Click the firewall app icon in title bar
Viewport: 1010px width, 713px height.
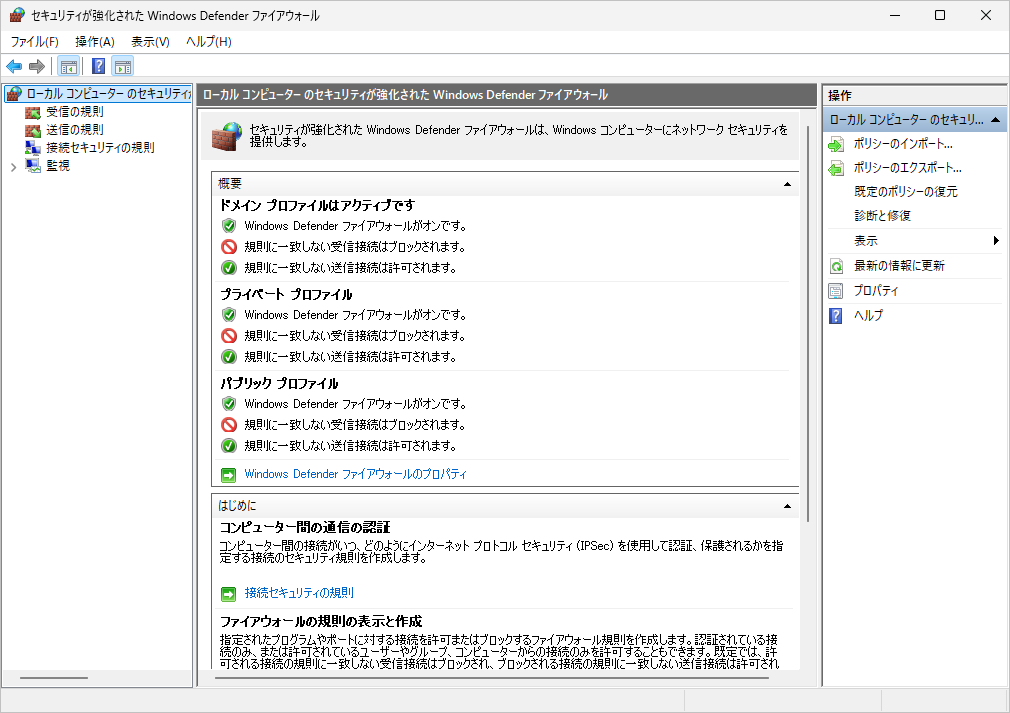pos(17,15)
